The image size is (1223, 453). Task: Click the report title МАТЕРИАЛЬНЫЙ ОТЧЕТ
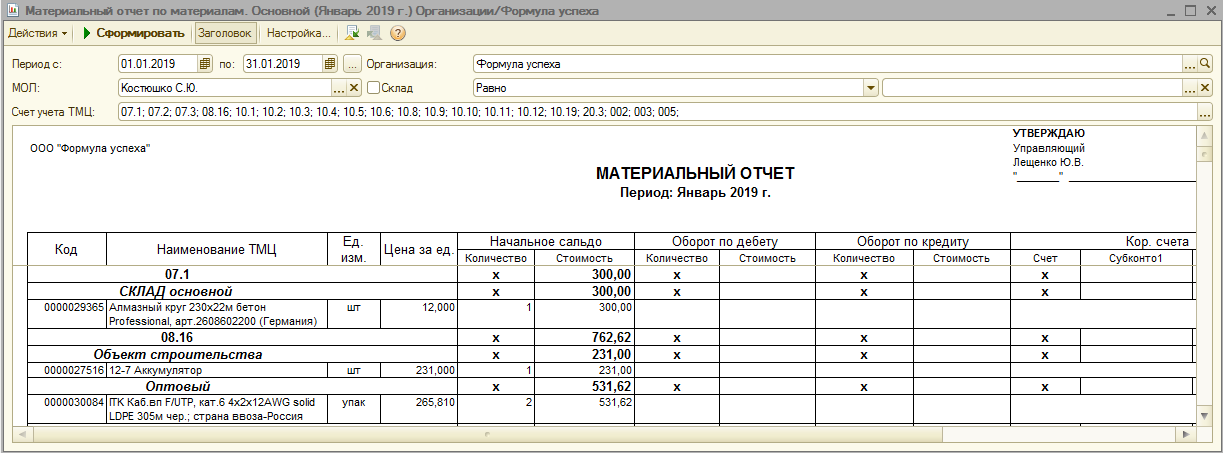pos(696,174)
